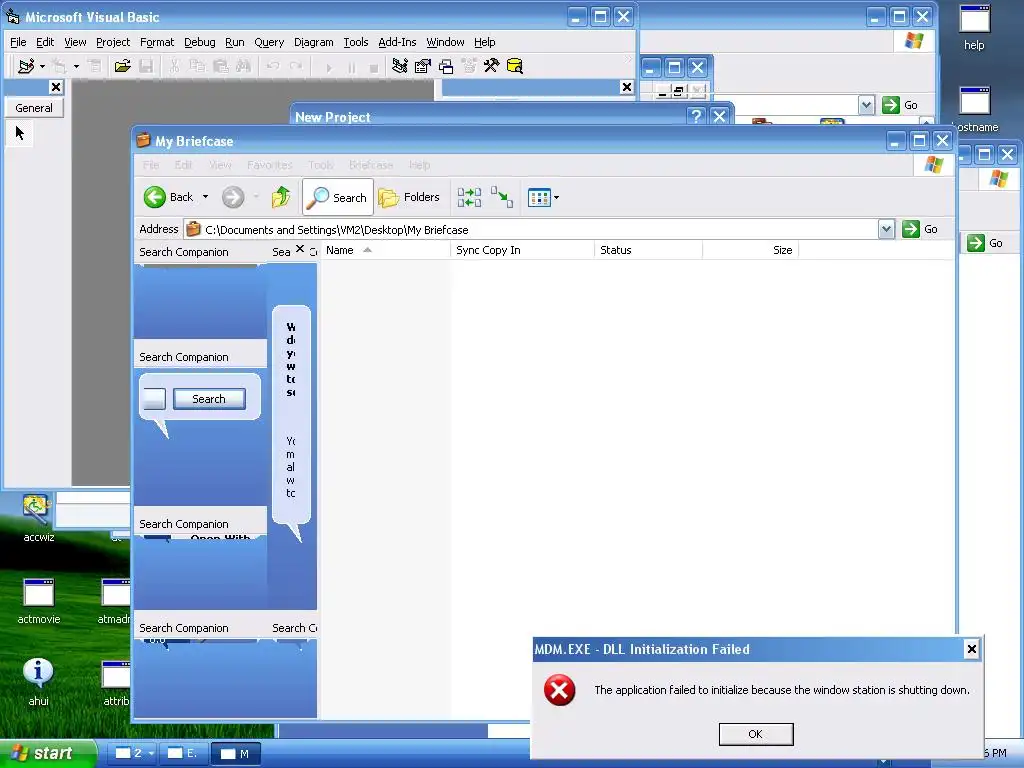Image resolution: width=1024 pixels, height=768 pixels.
Task: Click the Search button in Search Companion
Action: 209,399
